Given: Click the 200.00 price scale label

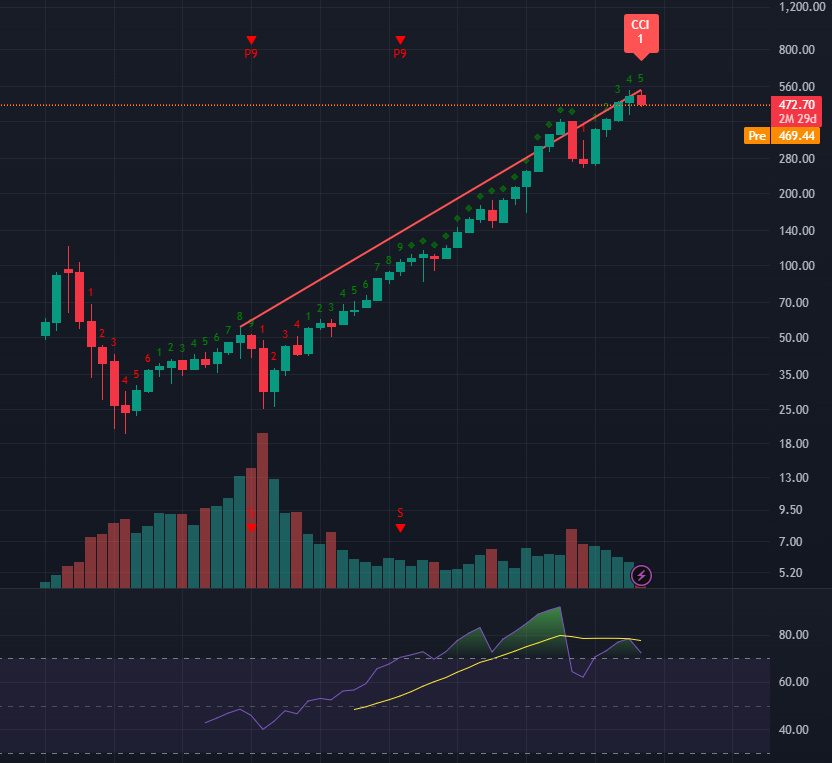Looking at the screenshot, I should (796, 194).
